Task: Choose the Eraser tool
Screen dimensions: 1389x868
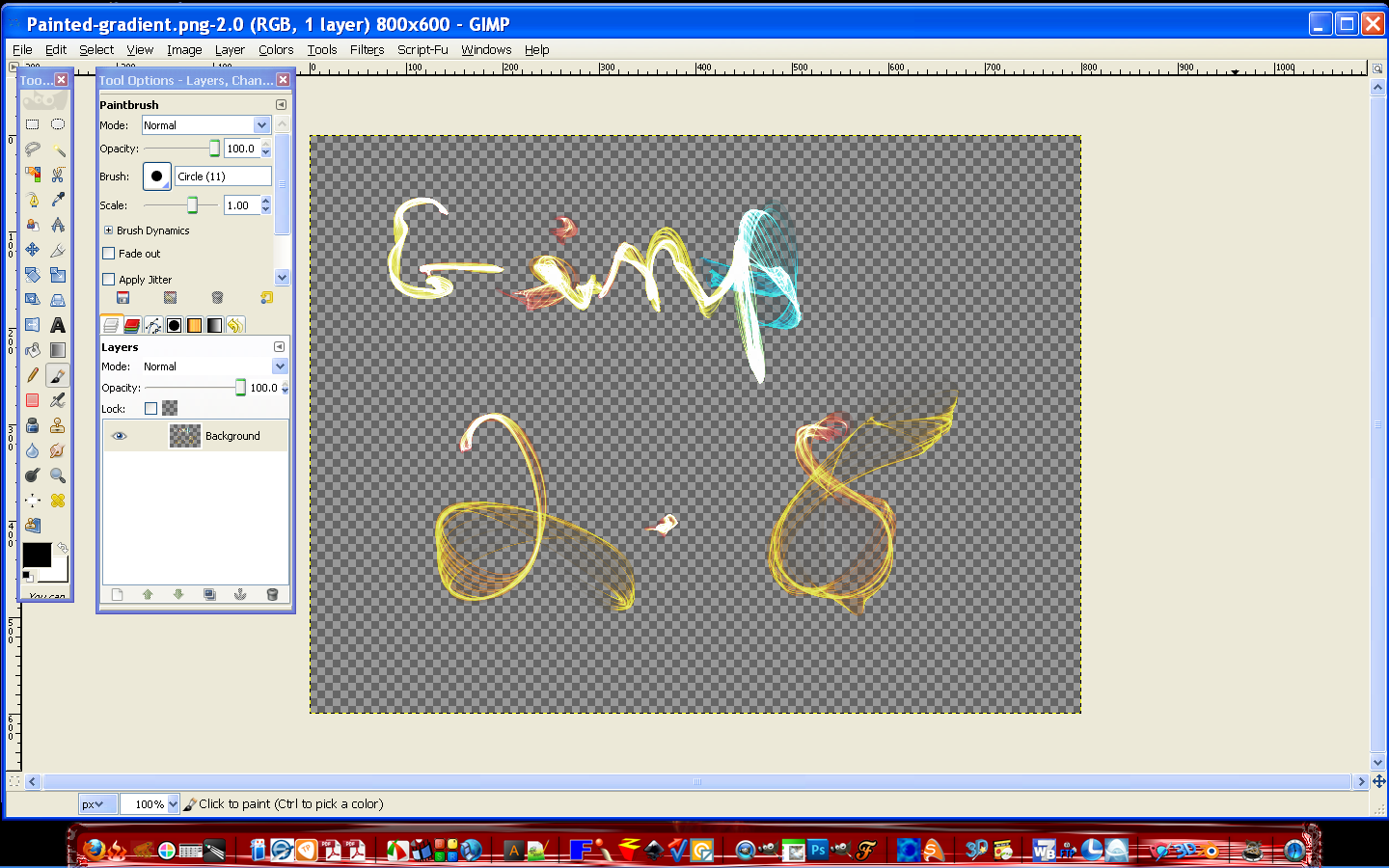Action: point(33,400)
